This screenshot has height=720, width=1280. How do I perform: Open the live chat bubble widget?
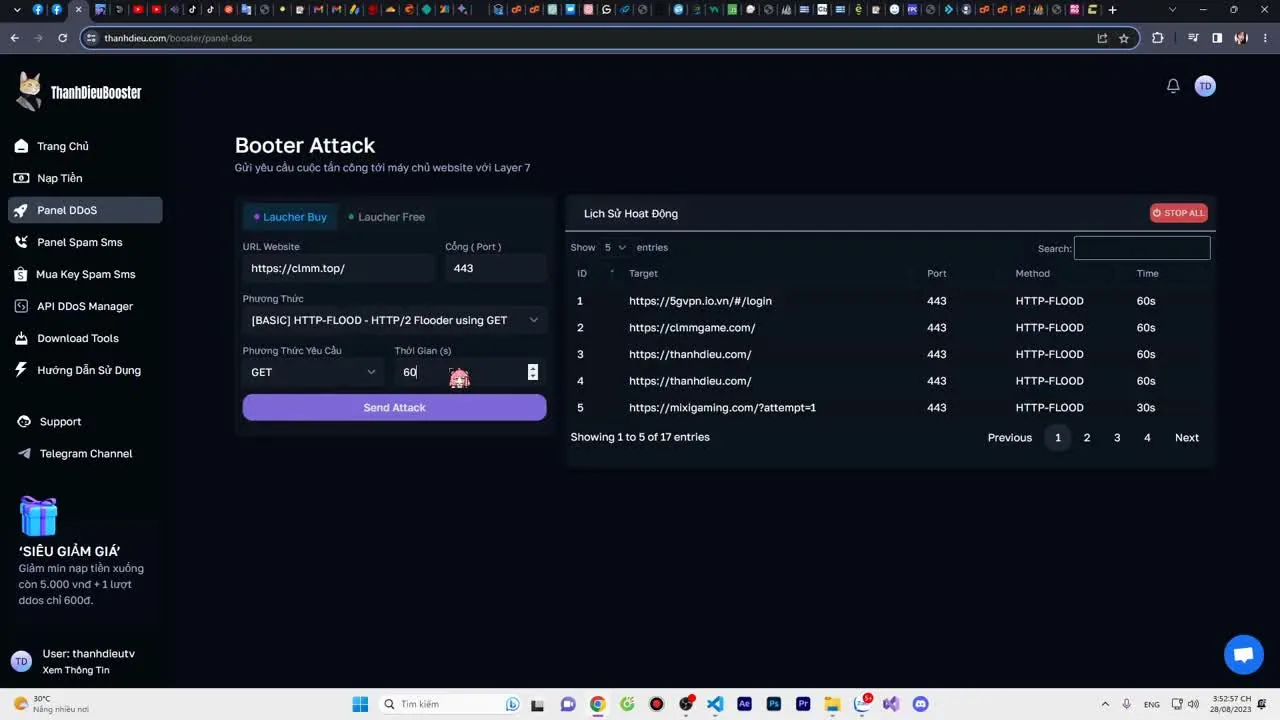tap(1243, 655)
